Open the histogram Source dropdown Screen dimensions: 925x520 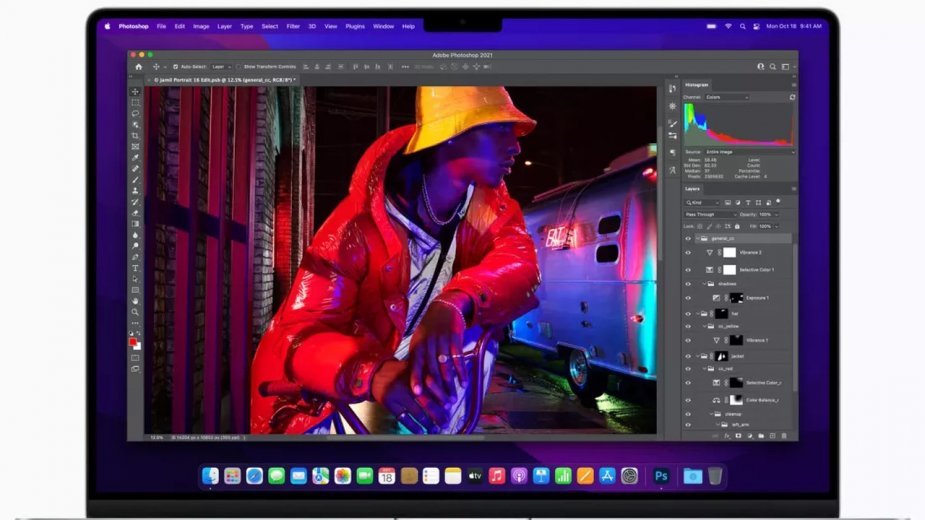(x=749, y=152)
